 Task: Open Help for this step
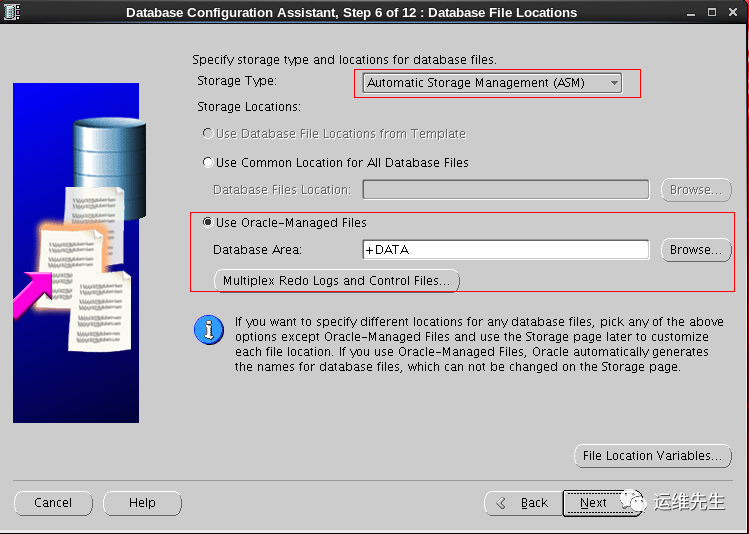(142, 503)
